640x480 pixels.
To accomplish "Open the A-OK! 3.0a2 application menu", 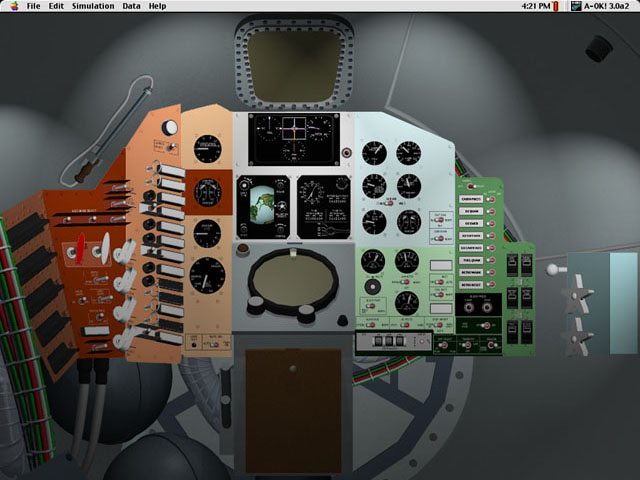I will (x=602, y=6).
